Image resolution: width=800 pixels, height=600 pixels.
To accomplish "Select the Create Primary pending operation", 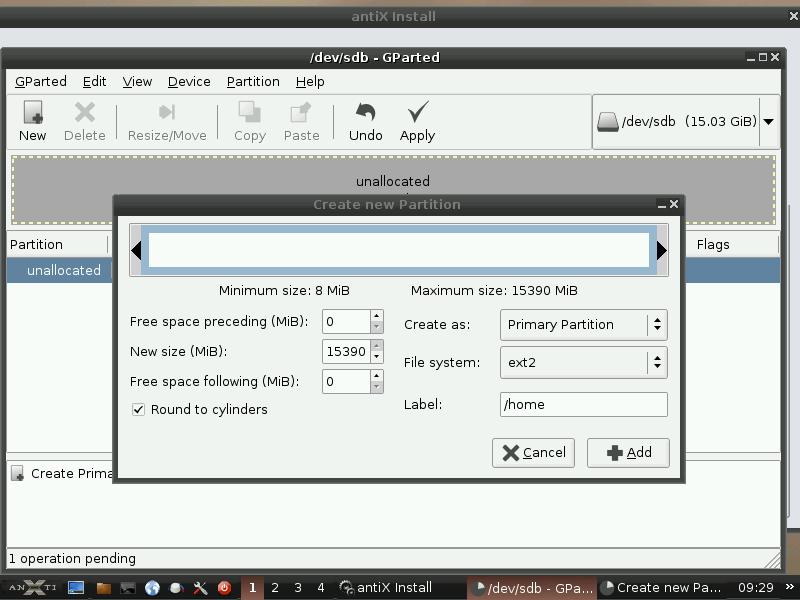I will (x=62, y=473).
